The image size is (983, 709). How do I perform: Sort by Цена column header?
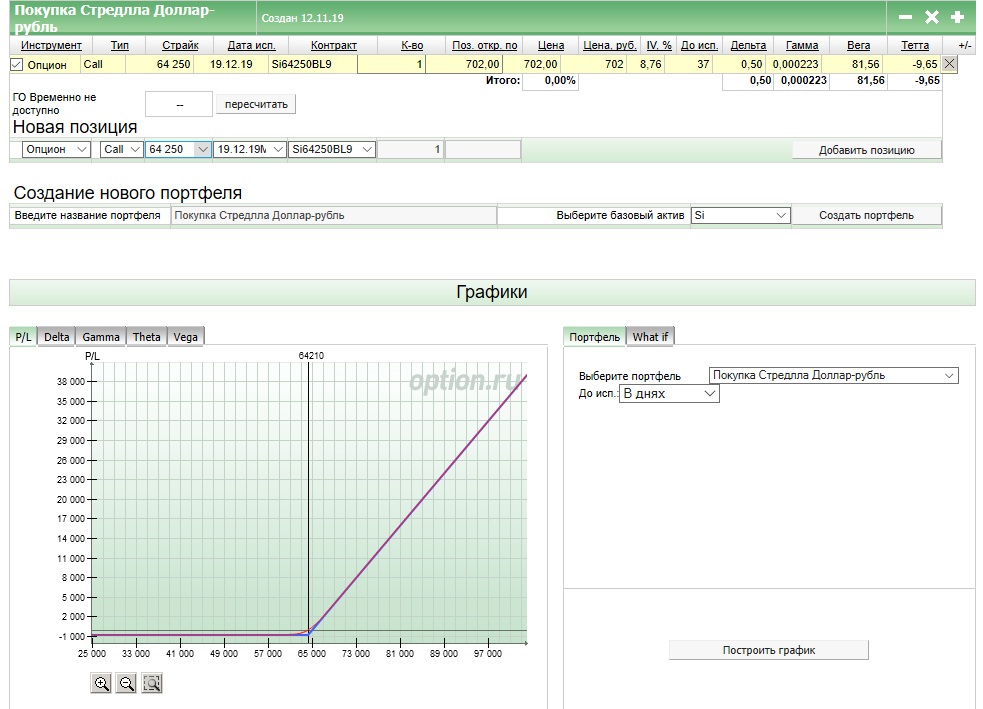point(551,45)
